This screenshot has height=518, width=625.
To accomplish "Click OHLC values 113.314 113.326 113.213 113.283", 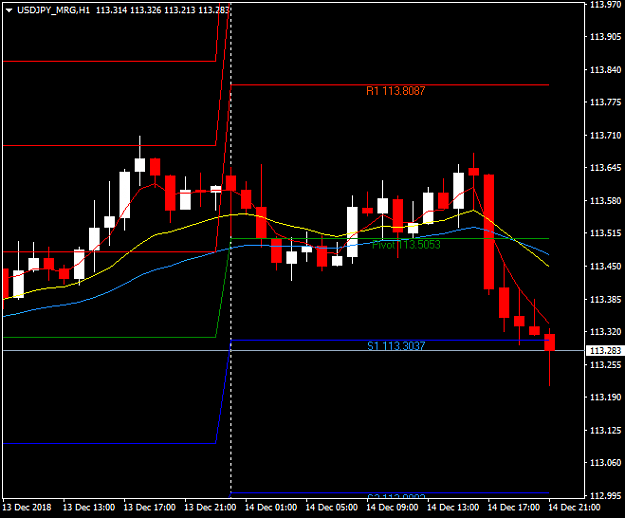I will [163, 10].
